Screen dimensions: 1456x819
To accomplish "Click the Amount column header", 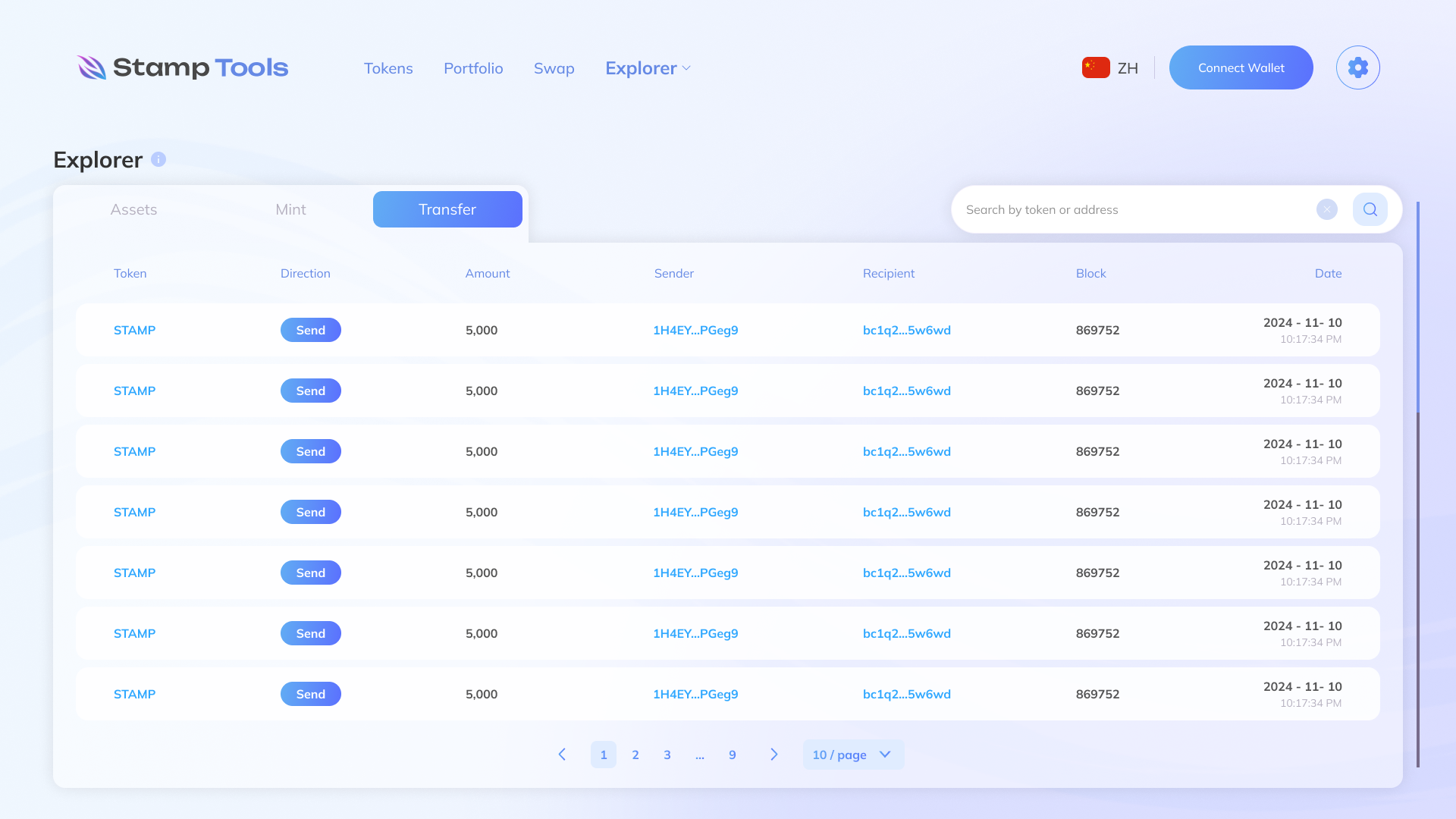I will point(488,273).
